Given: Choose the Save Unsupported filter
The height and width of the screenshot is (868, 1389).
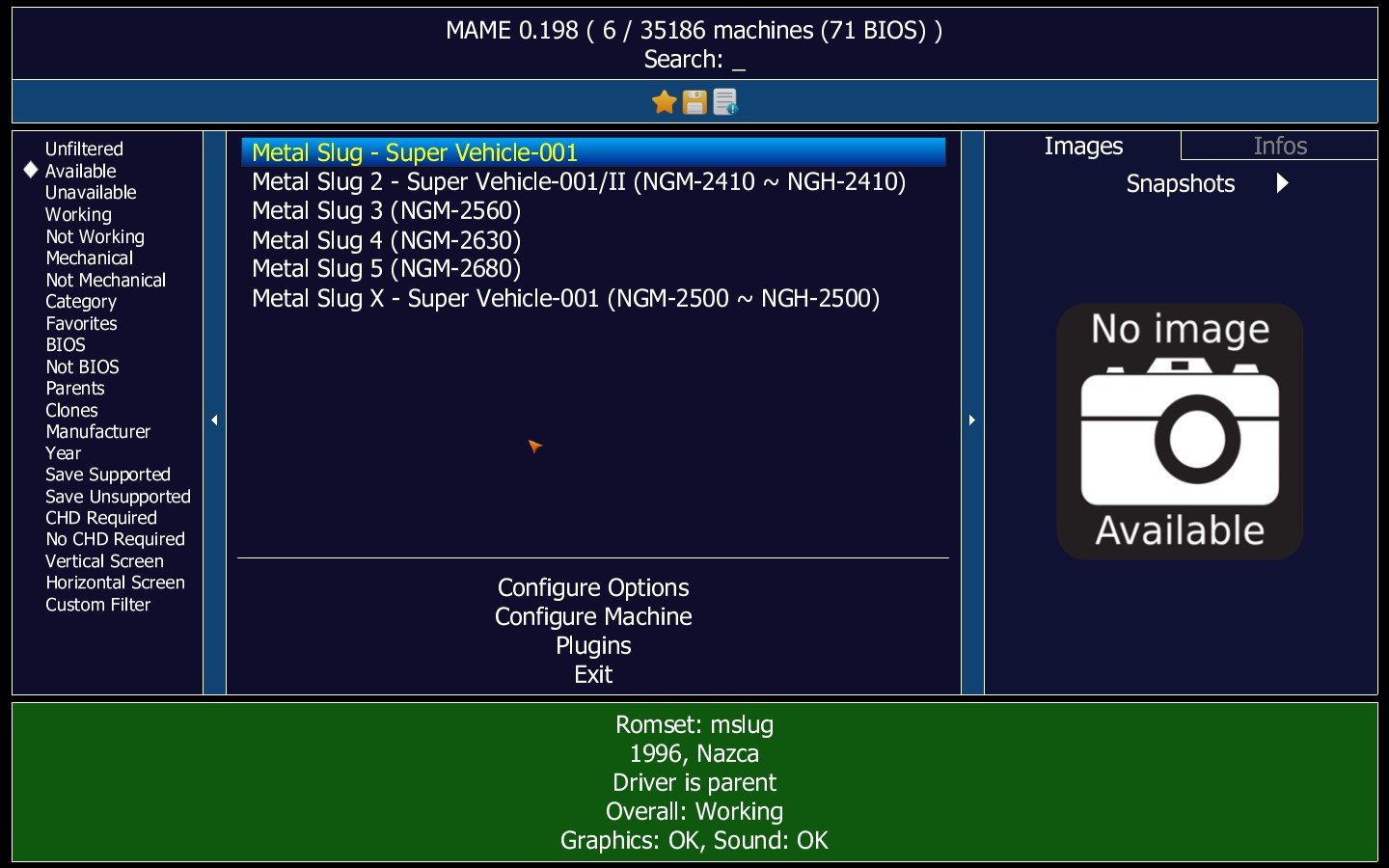Looking at the screenshot, I should tap(118, 497).
